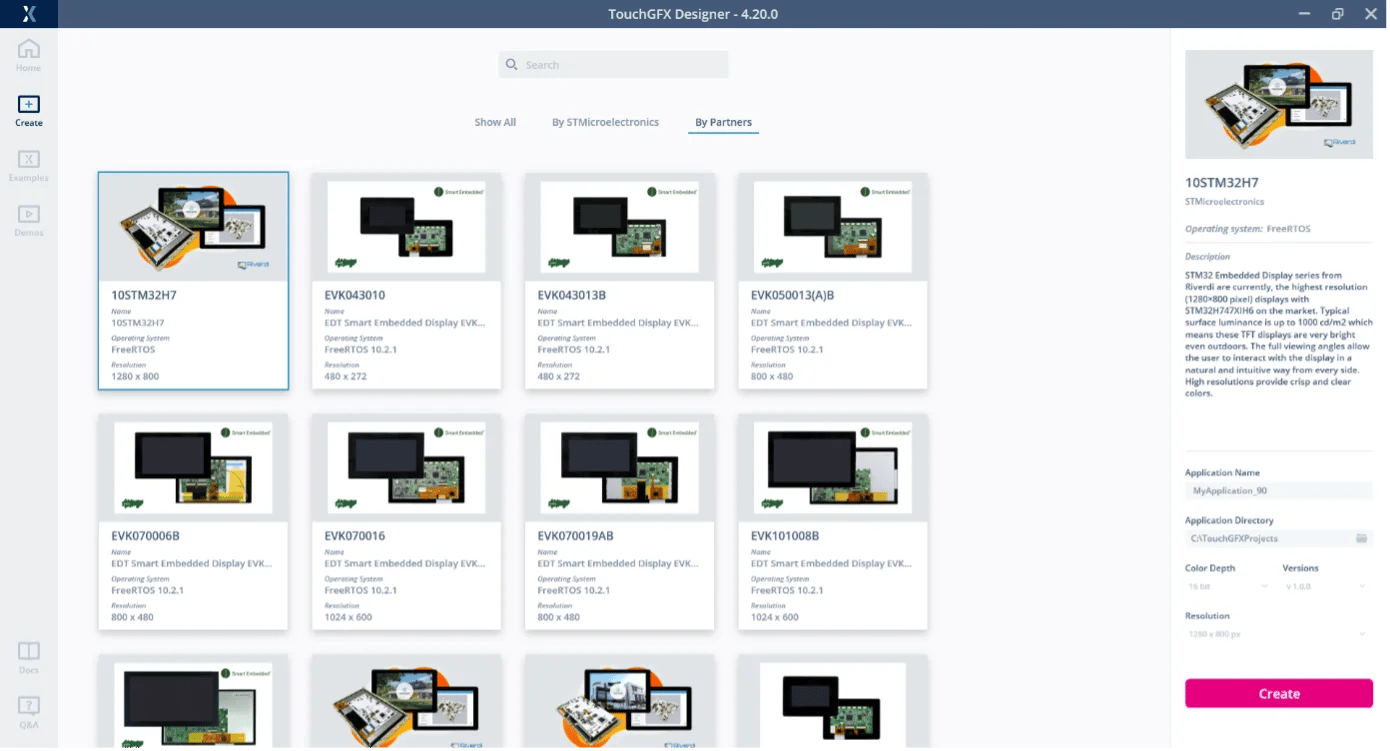Select the EVK070006B board thumbnail

pos(193,468)
